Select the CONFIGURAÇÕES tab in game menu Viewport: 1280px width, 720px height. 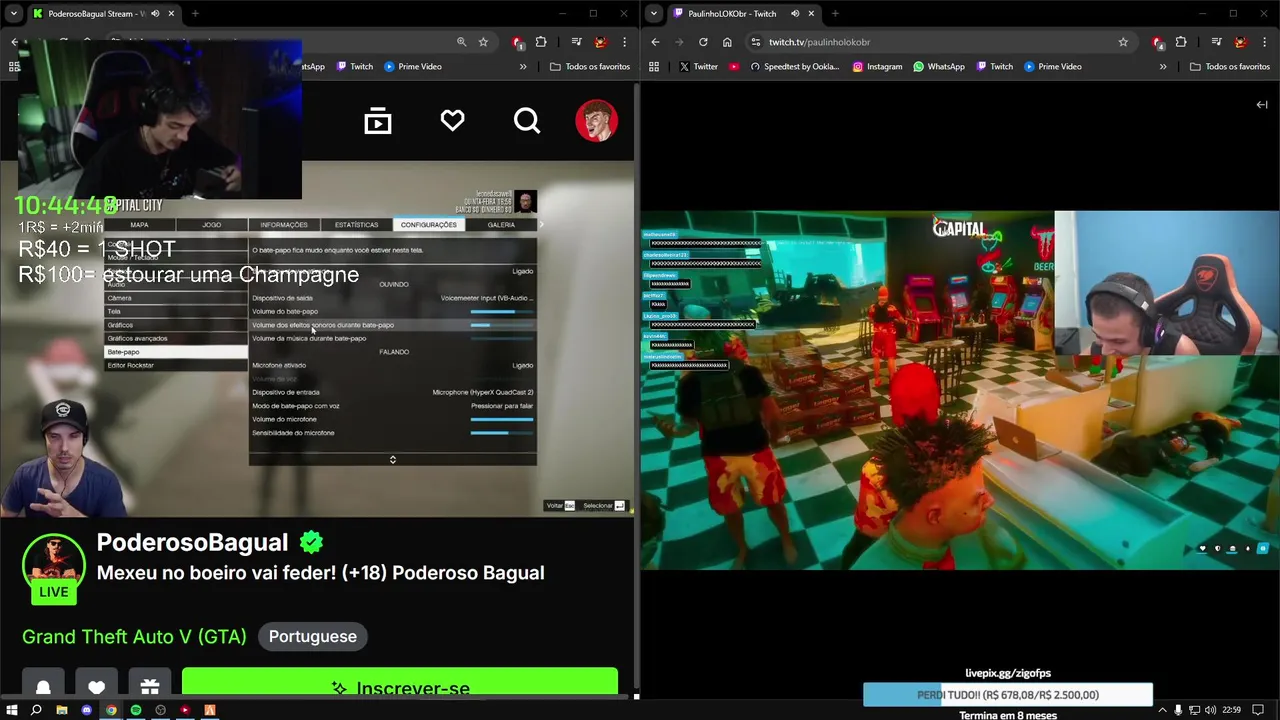(428, 225)
